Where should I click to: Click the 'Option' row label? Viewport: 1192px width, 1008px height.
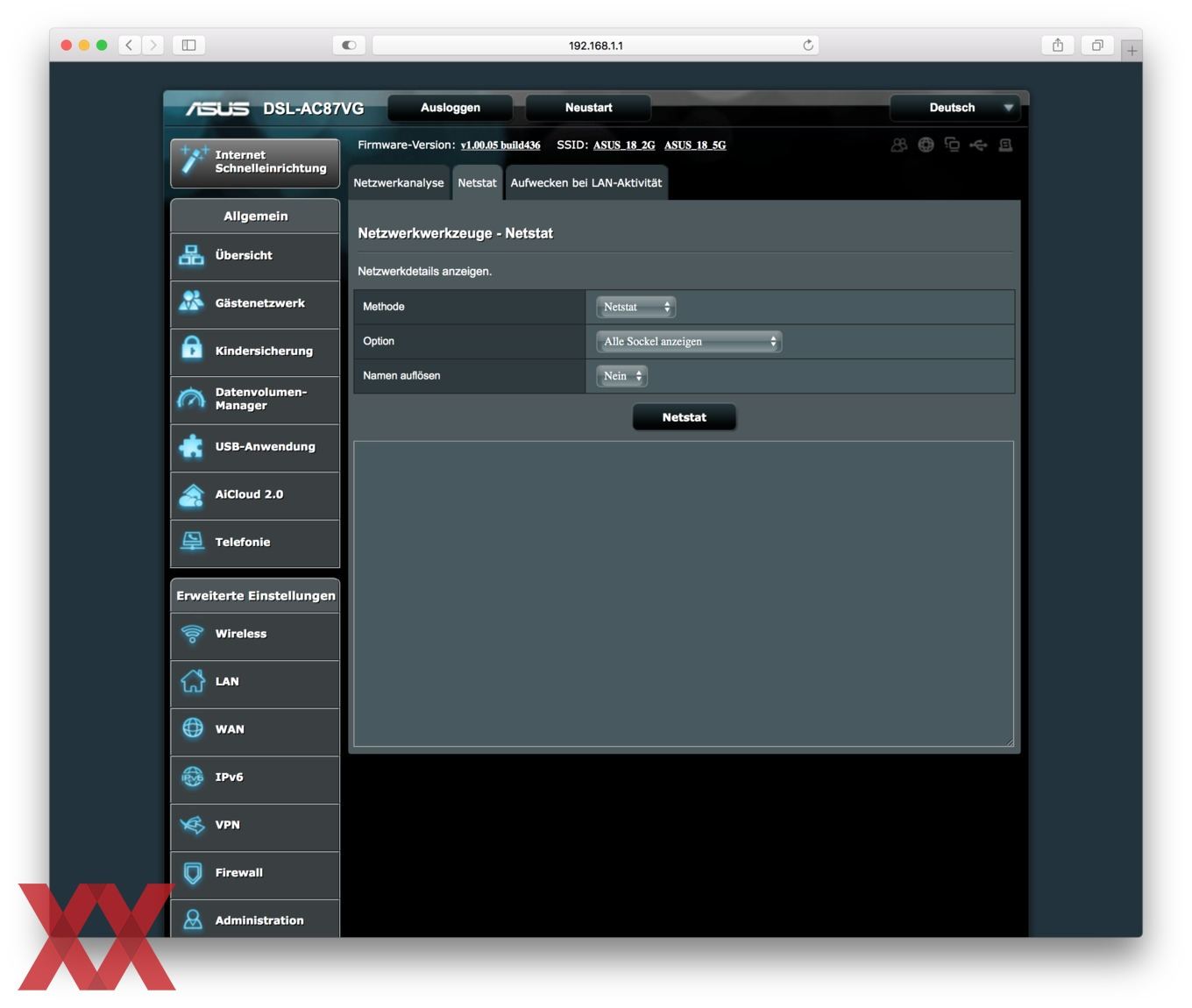379,342
